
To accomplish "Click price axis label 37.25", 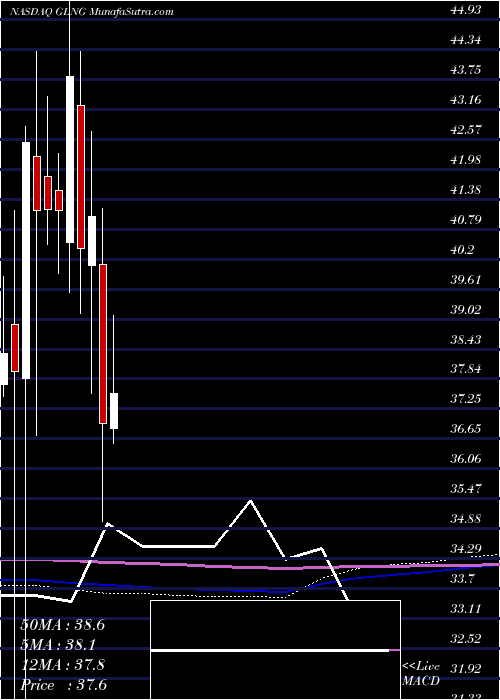I will pyautogui.click(x=465, y=399).
